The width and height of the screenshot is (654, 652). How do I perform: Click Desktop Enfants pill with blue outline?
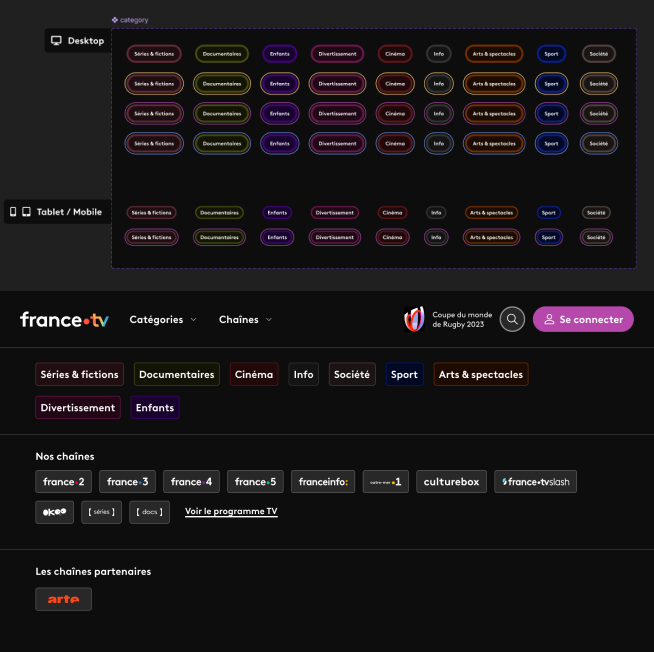point(279,143)
